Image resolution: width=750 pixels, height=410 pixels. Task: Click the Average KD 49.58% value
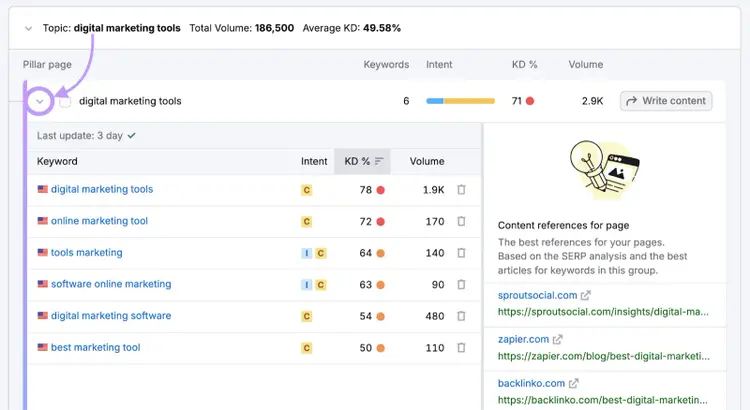(382, 28)
